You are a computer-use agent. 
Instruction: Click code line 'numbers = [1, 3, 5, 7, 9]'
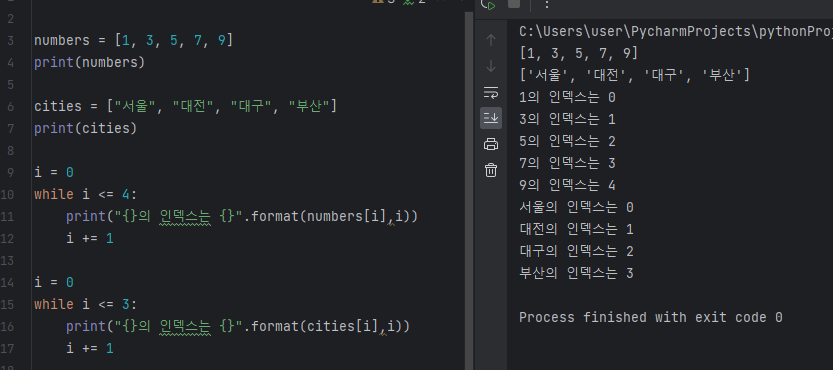pyautogui.click(x=134, y=40)
